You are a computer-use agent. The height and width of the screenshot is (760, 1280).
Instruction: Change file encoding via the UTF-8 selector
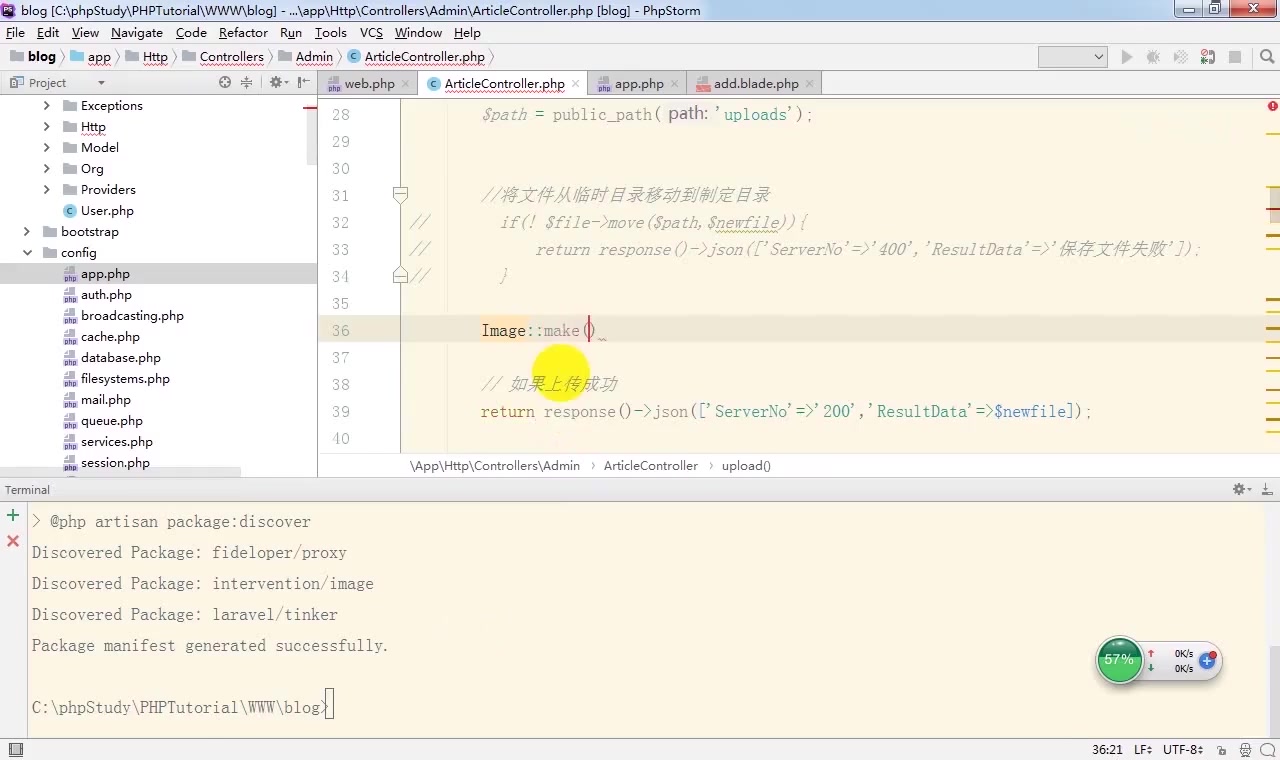click(1182, 749)
